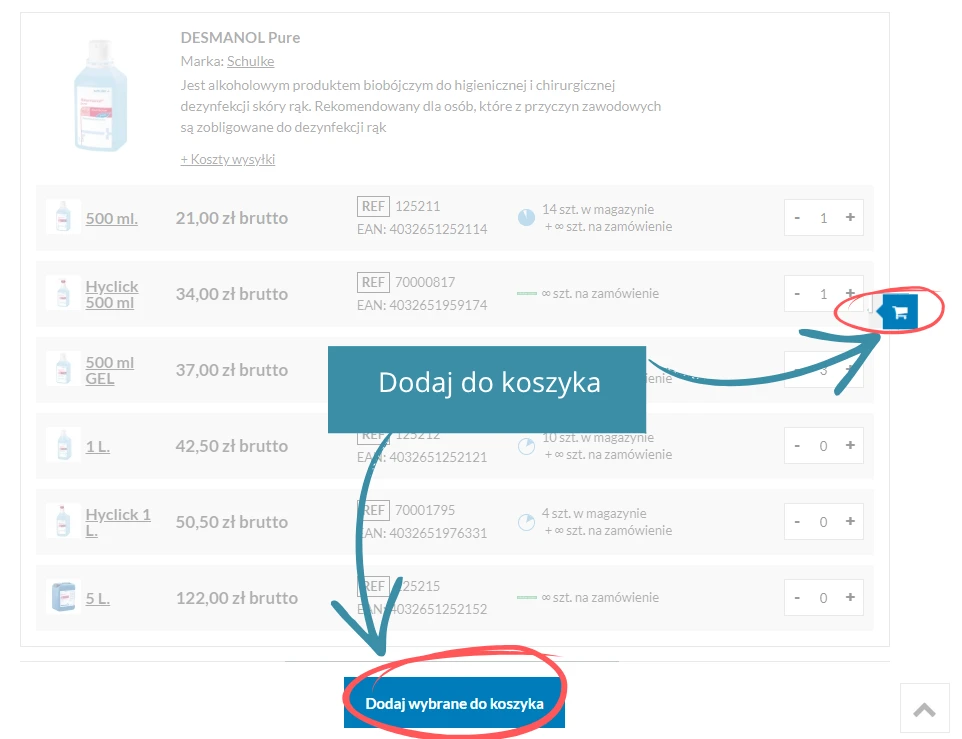Decrease quantity for Hyclick 1 L.

(x=797, y=522)
